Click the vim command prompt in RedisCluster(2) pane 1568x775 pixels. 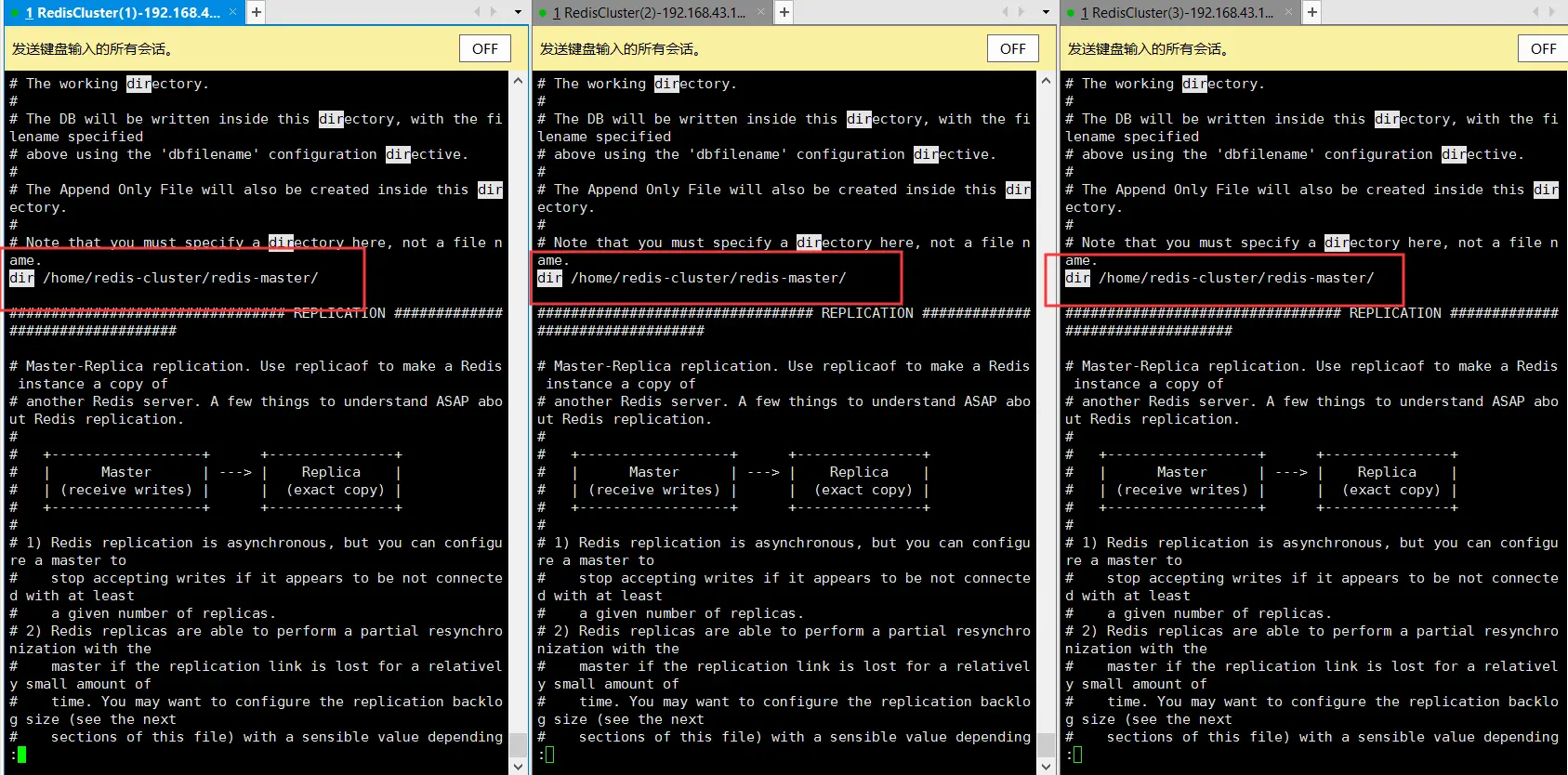click(546, 755)
